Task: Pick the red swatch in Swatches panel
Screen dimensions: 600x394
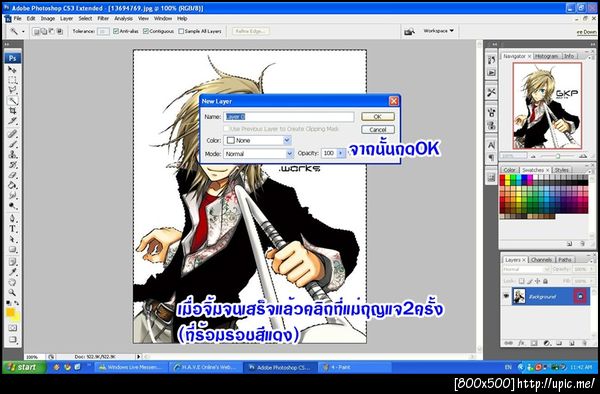Action: pos(502,178)
